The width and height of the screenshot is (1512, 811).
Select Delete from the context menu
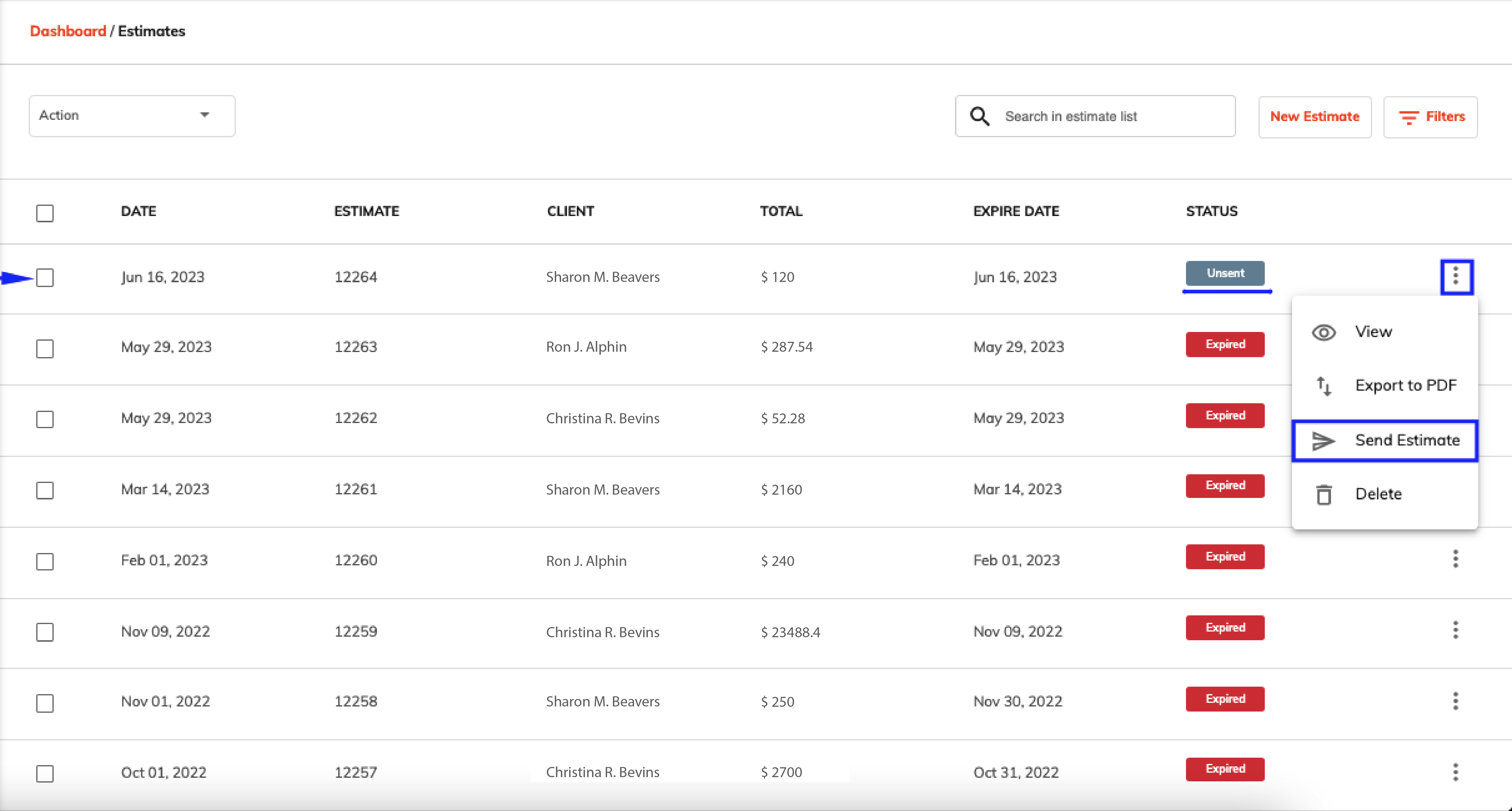(x=1385, y=494)
